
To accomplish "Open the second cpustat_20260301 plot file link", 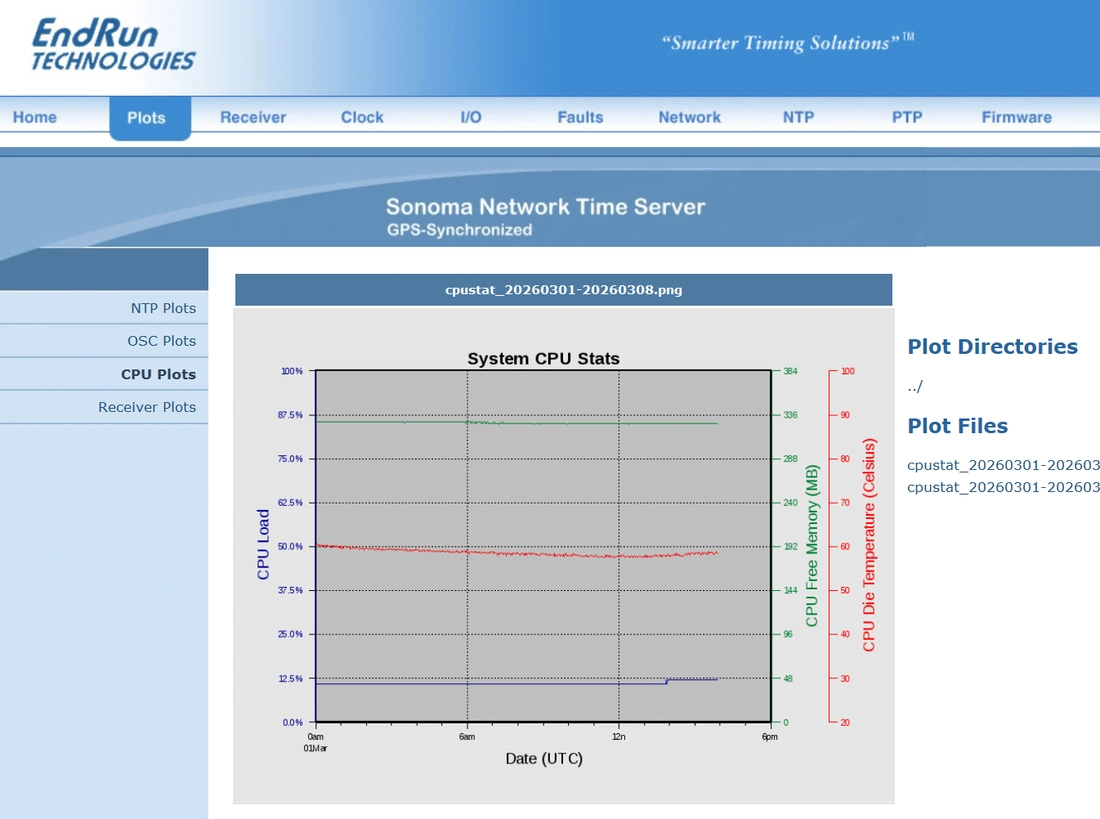I will point(1003,487).
